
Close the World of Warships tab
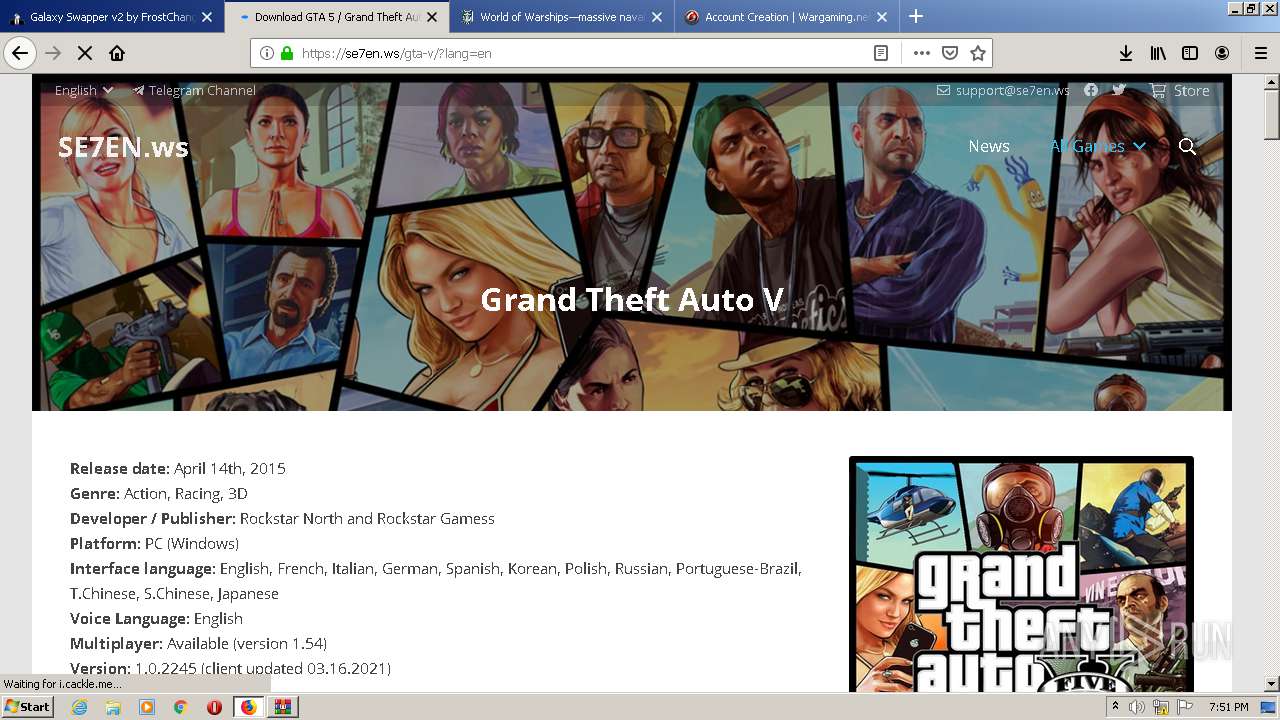tap(657, 17)
